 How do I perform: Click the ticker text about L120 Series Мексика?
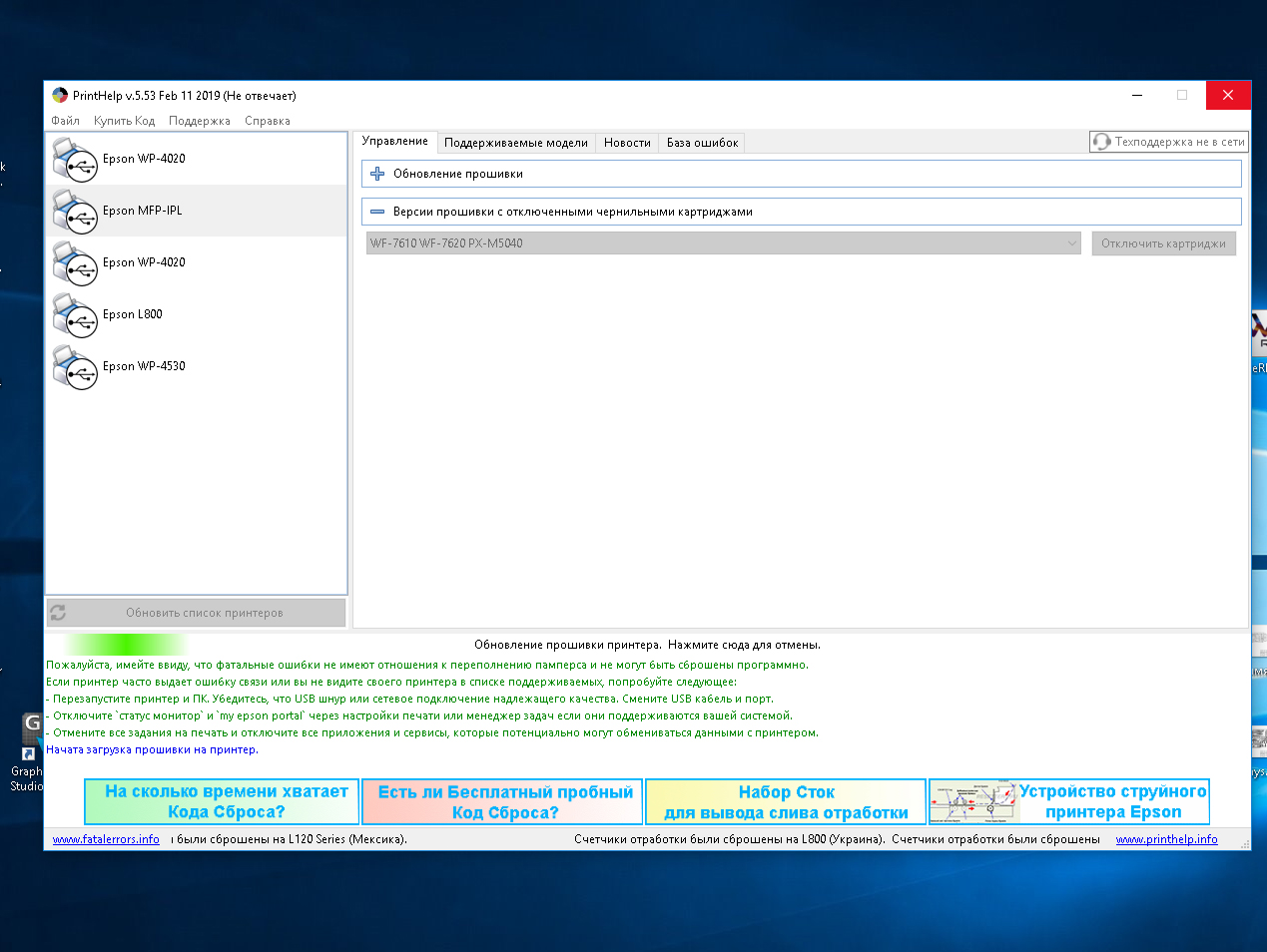point(290,839)
